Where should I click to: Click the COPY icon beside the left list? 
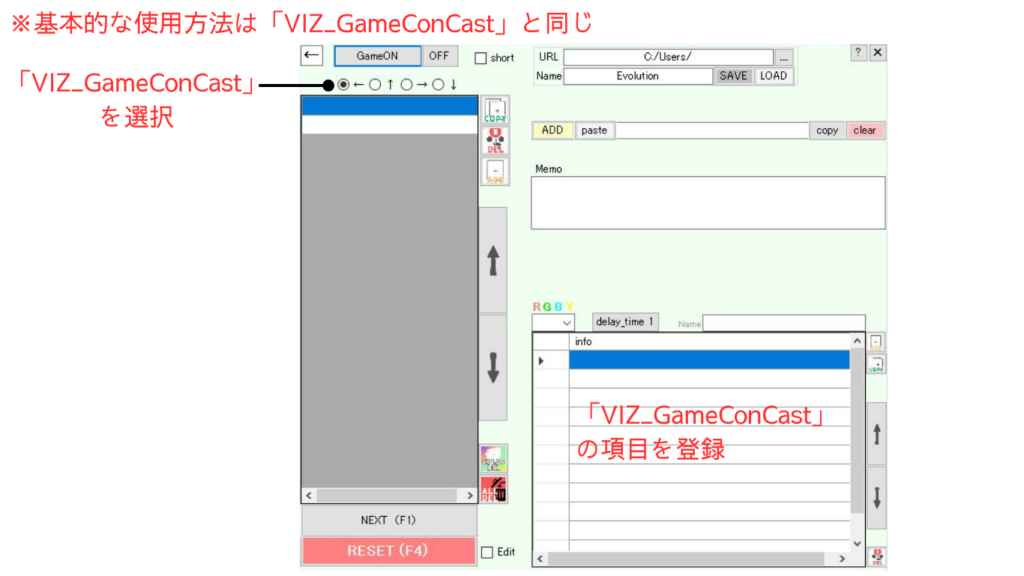(x=494, y=110)
